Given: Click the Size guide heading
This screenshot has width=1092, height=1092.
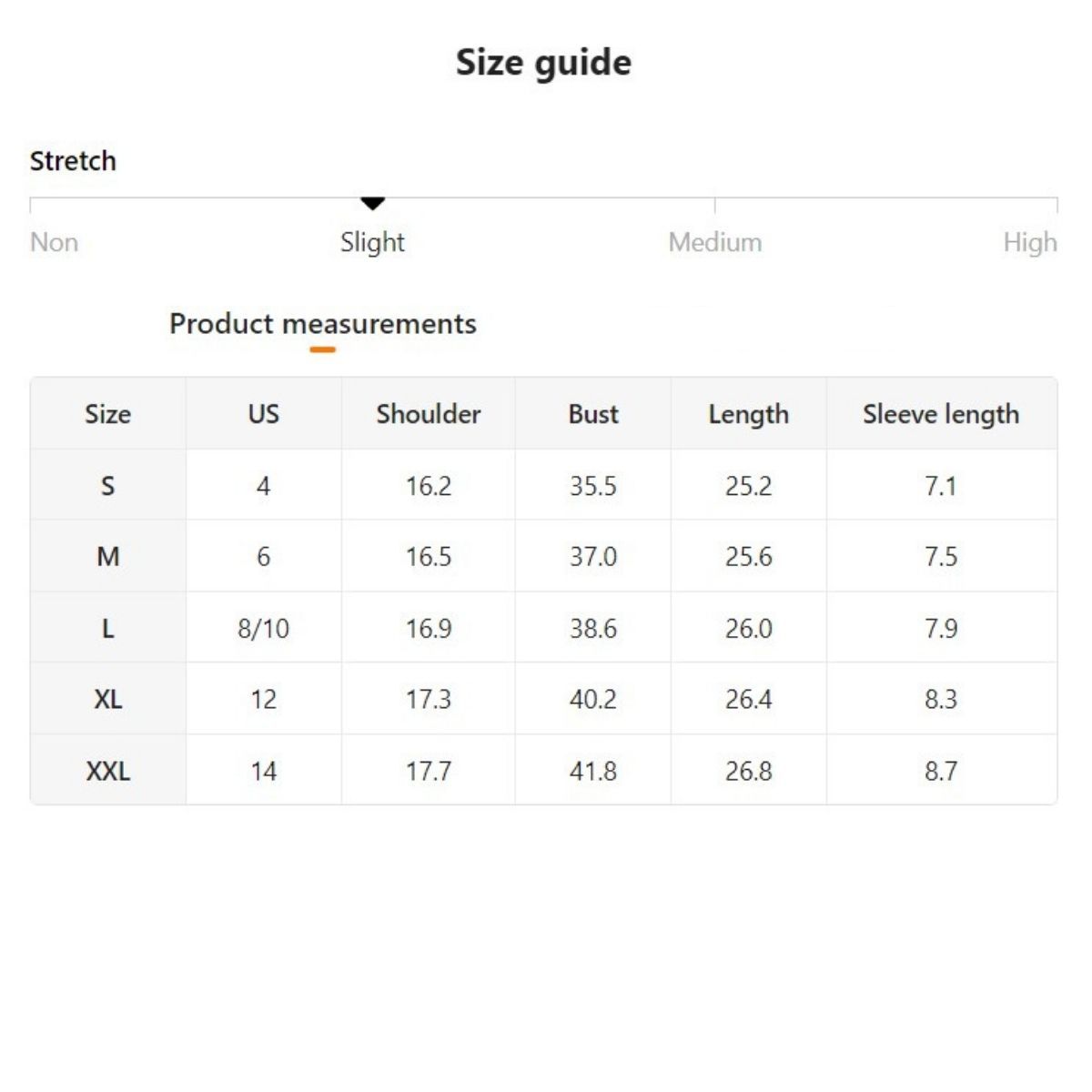Looking at the screenshot, I should (x=543, y=63).
